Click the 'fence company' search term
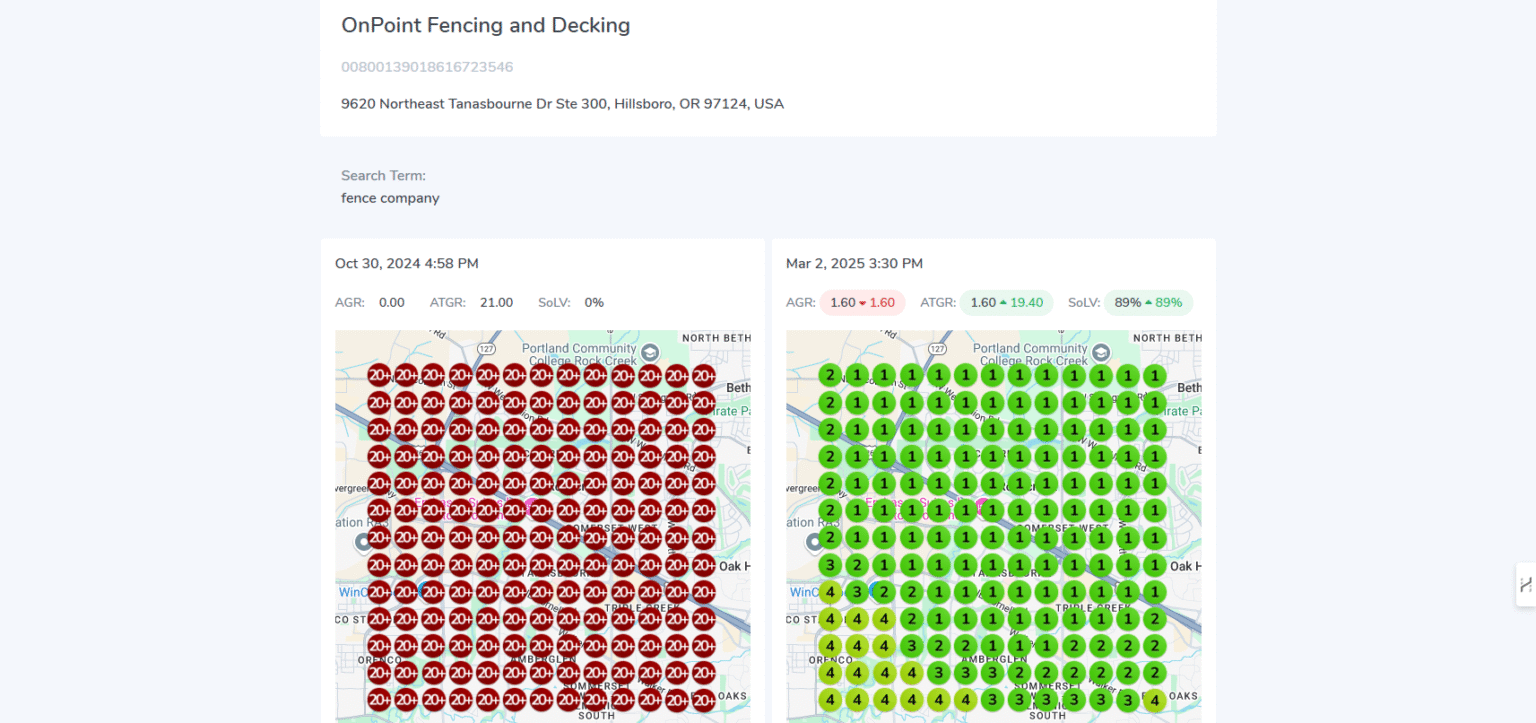The width and height of the screenshot is (1536, 723). [390, 198]
